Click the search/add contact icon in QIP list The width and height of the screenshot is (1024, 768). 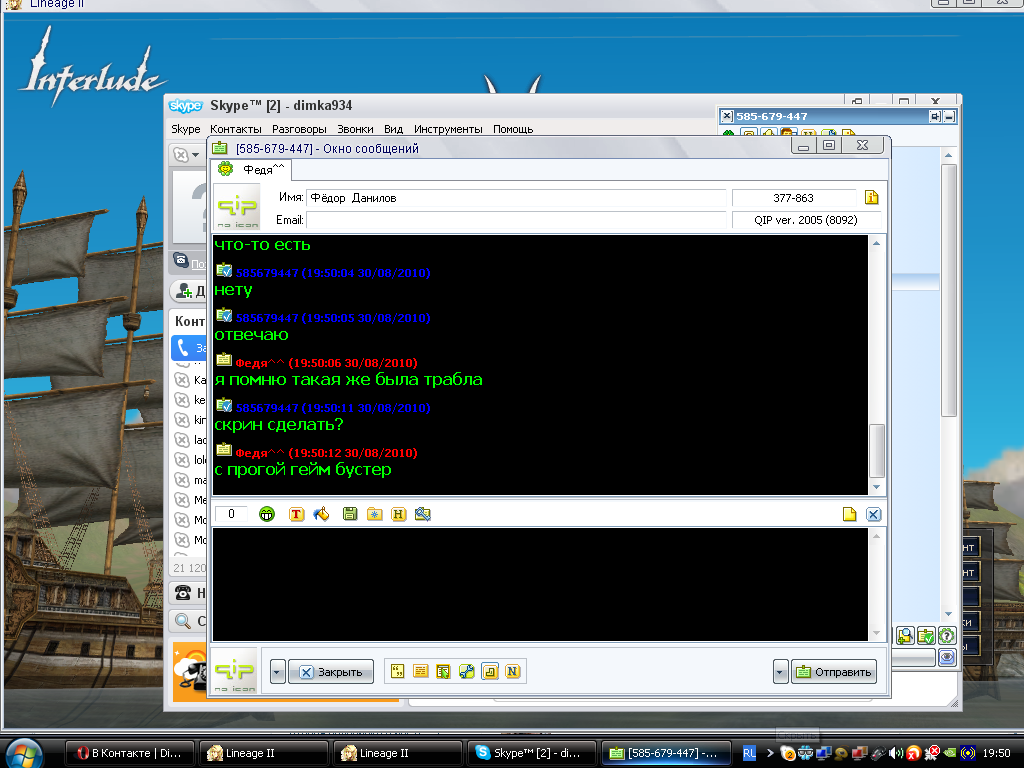(904, 635)
